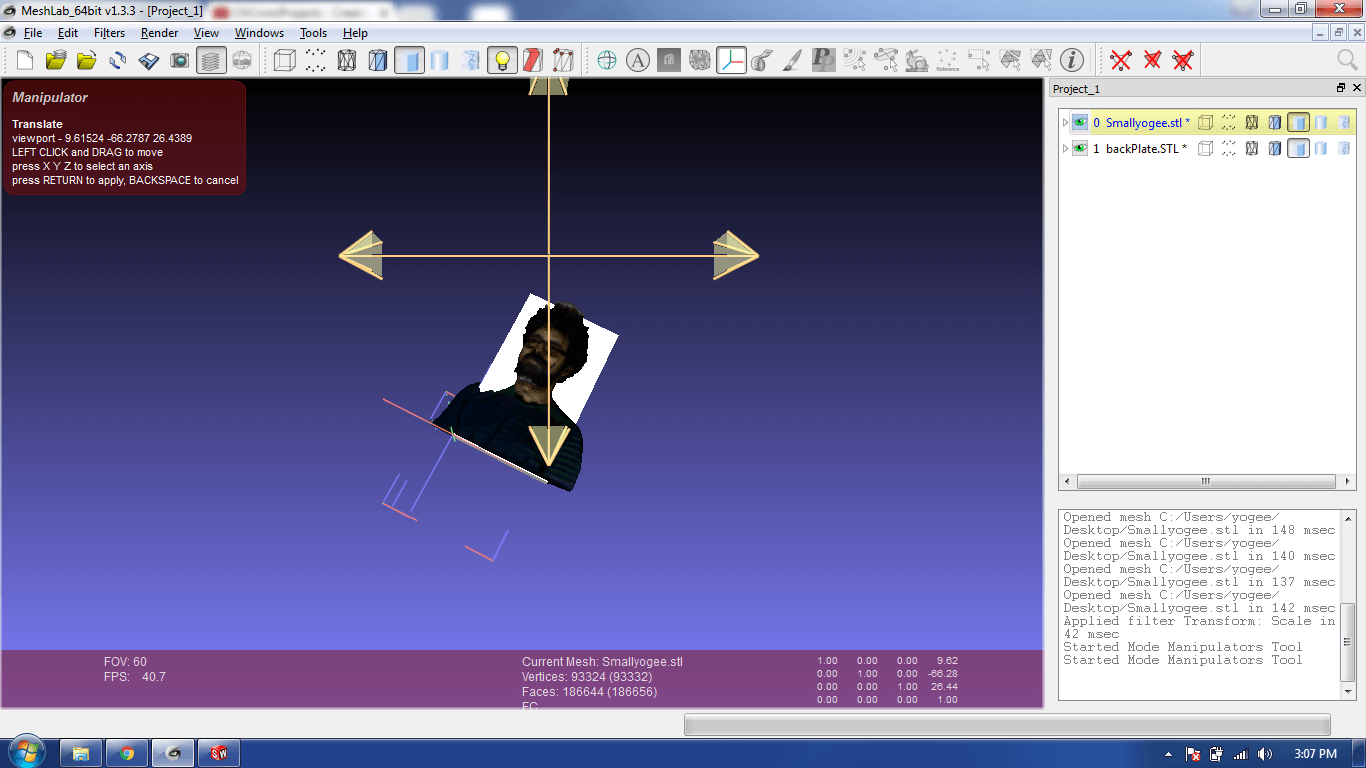Click the search magnifier icon
1366x768 pixels.
[x=1347, y=61]
